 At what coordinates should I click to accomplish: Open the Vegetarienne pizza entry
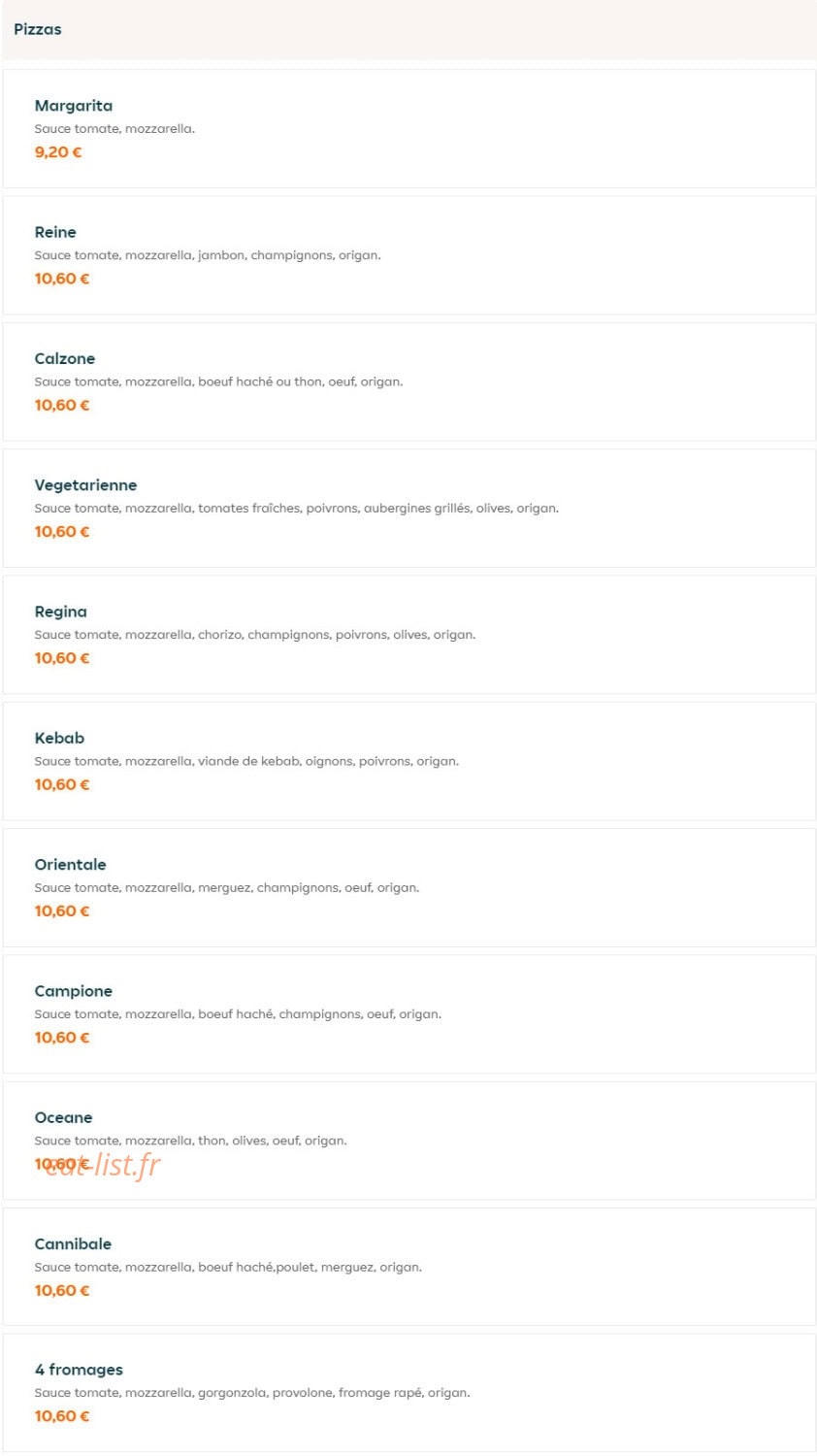point(408,508)
